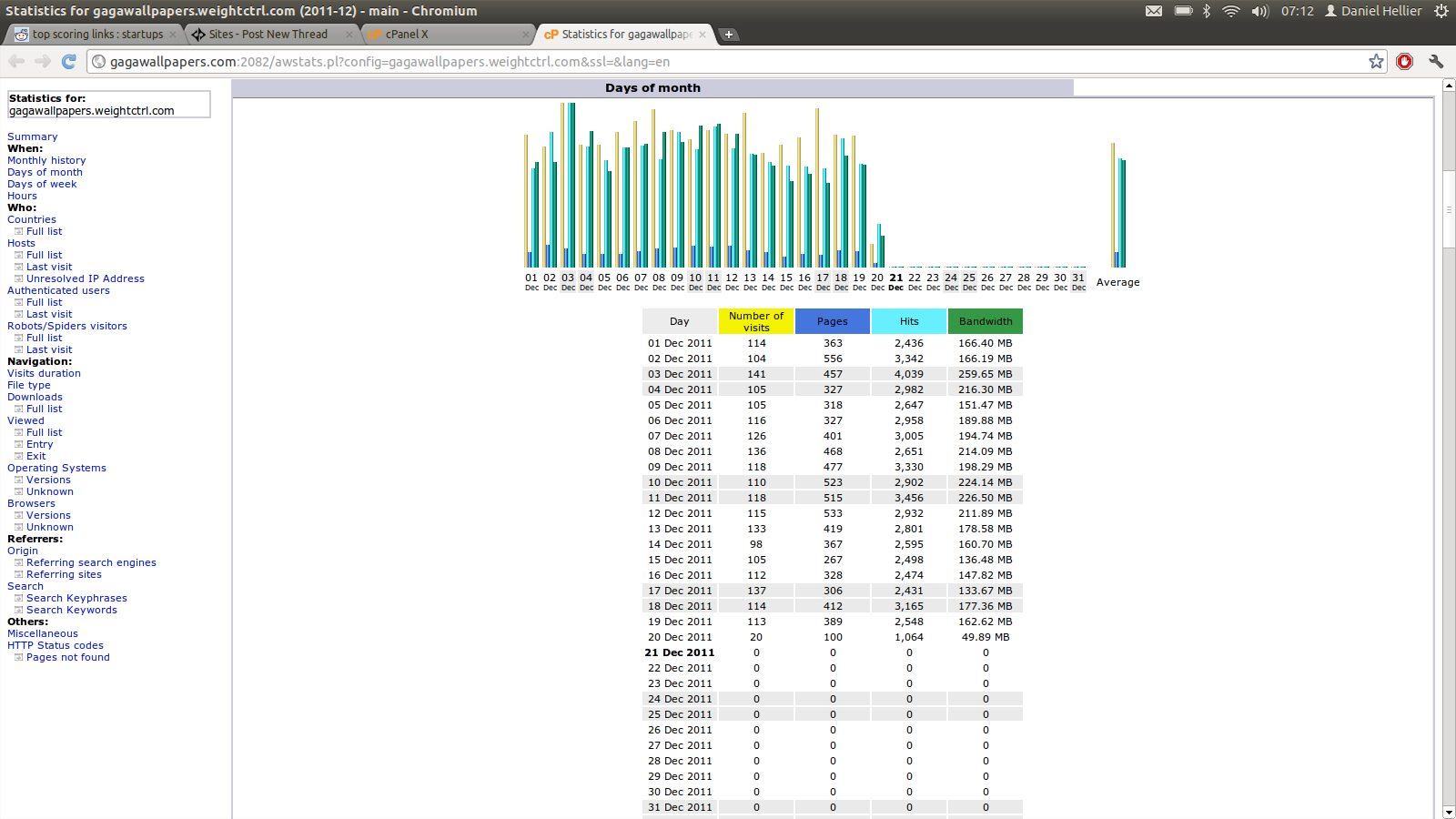The width and height of the screenshot is (1456, 819).
Task: Bookmark this page with the star icon
Action: pos(1376,61)
